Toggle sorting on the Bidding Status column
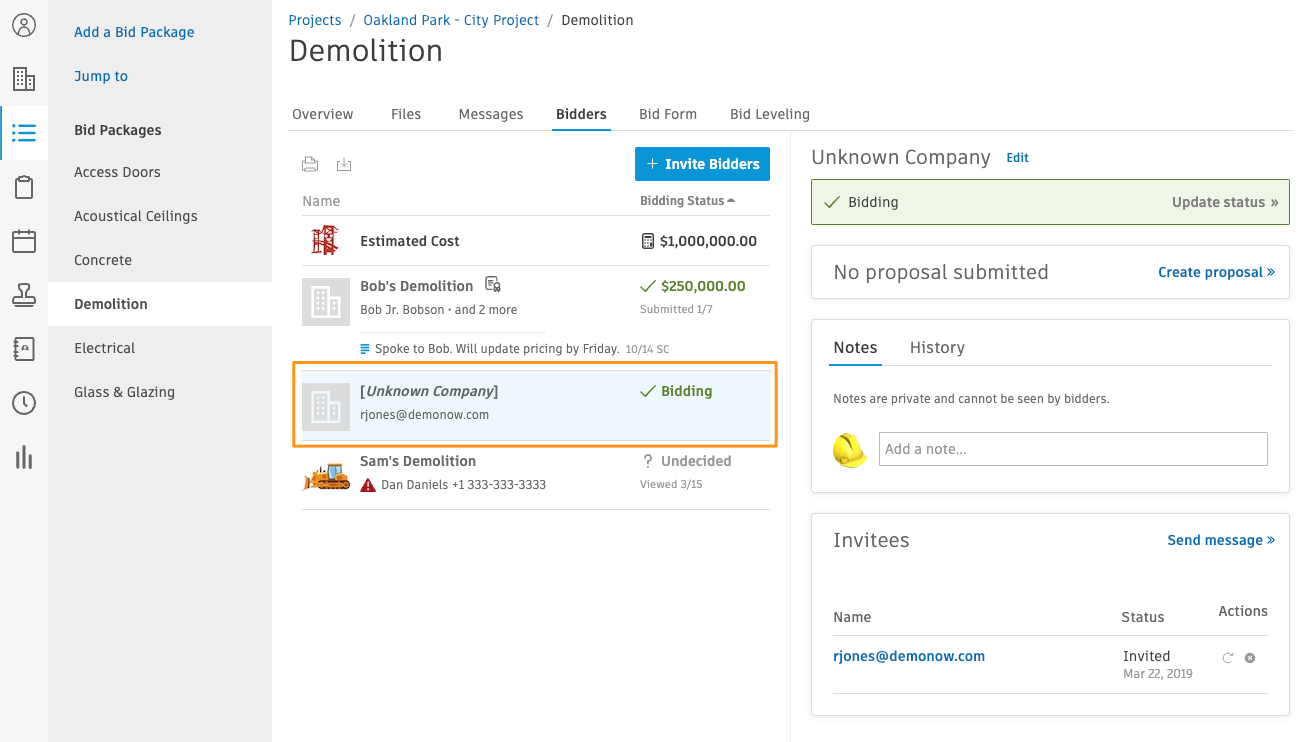The height and width of the screenshot is (742, 1308). (x=685, y=201)
